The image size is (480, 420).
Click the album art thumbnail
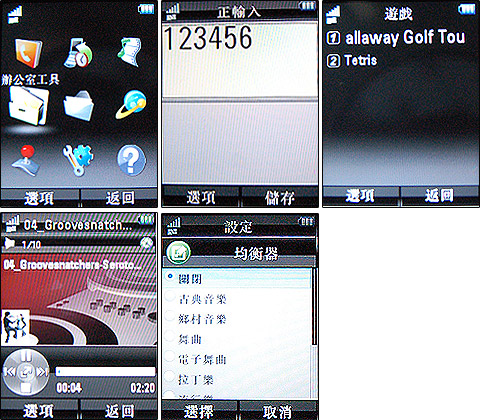pyautogui.click(x=15, y=327)
